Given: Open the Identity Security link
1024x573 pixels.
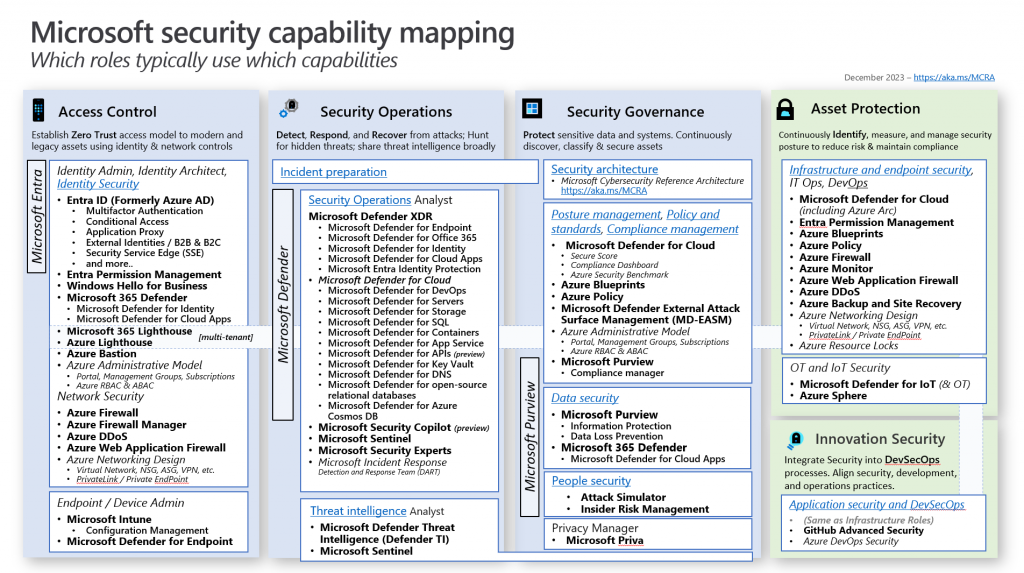Looking at the screenshot, I should [98, 184].
